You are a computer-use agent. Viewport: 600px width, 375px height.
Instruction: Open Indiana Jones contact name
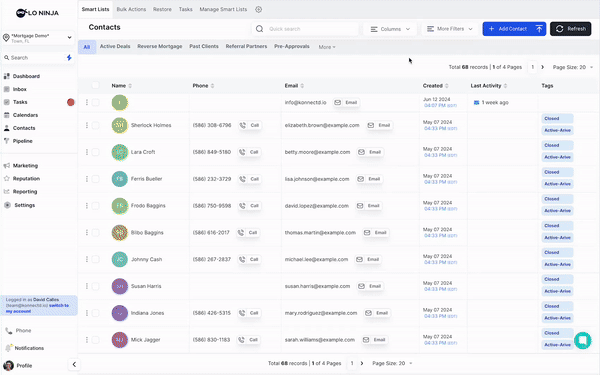147,313
